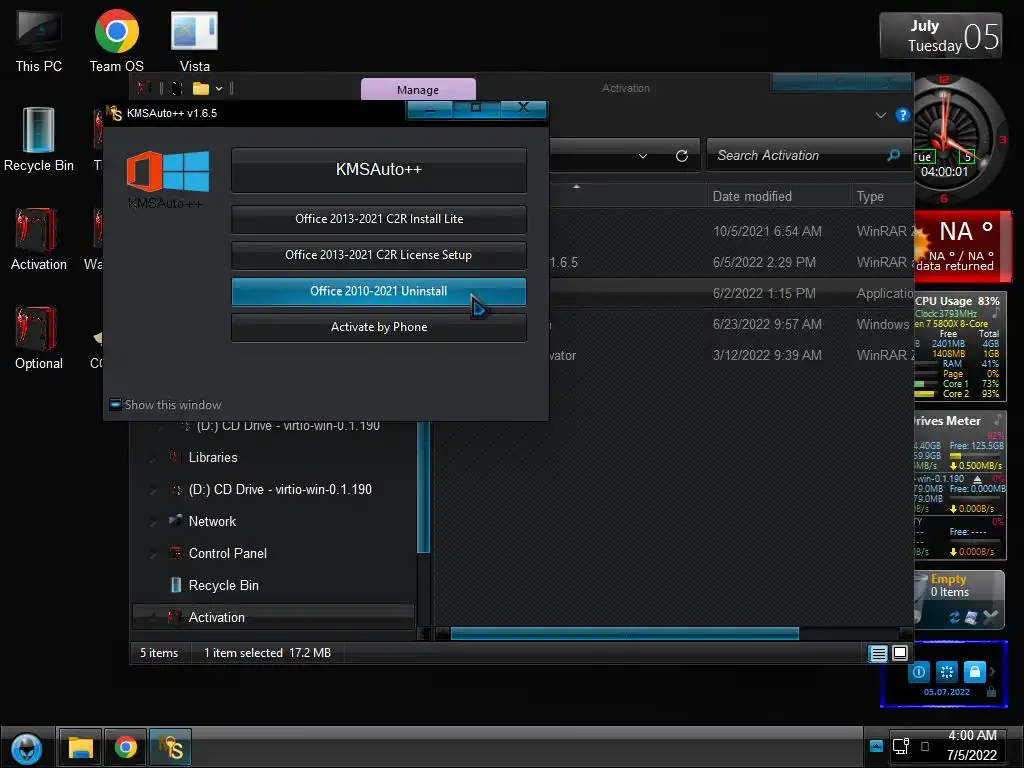Open the Optional folder desktop icon

coord(39,338)
